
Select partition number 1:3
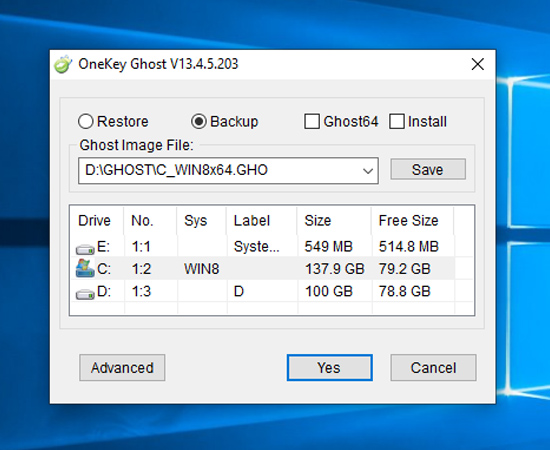141,291
